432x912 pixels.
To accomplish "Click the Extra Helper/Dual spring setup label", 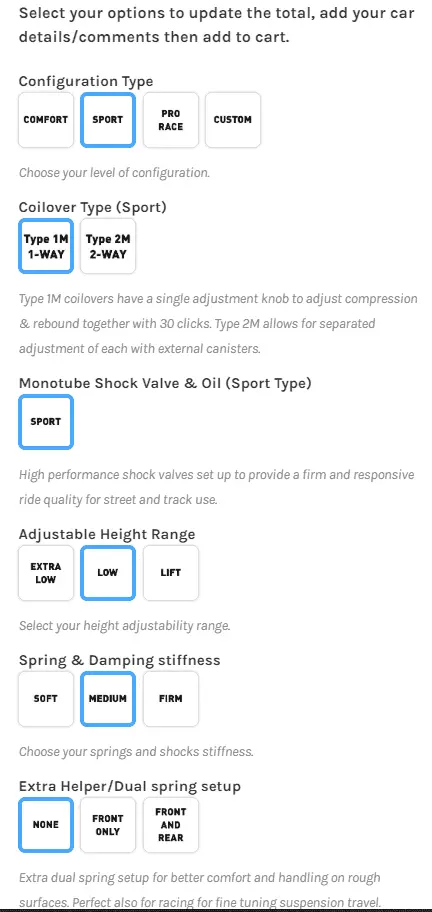I will (x=130, y=786).
